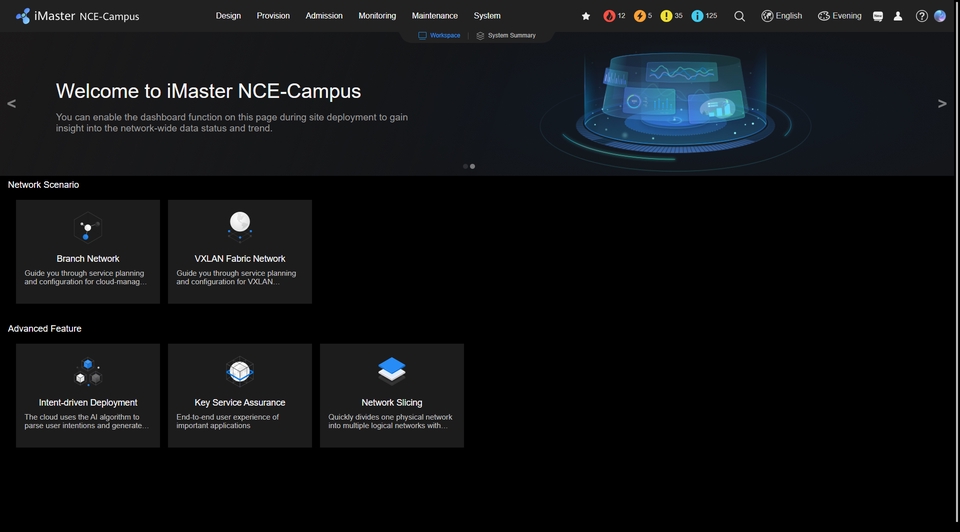Image resolution: width=960 pixels, height=532 pixels.
Task: Select the second banner pagination dot
Action: pos(472,167)
